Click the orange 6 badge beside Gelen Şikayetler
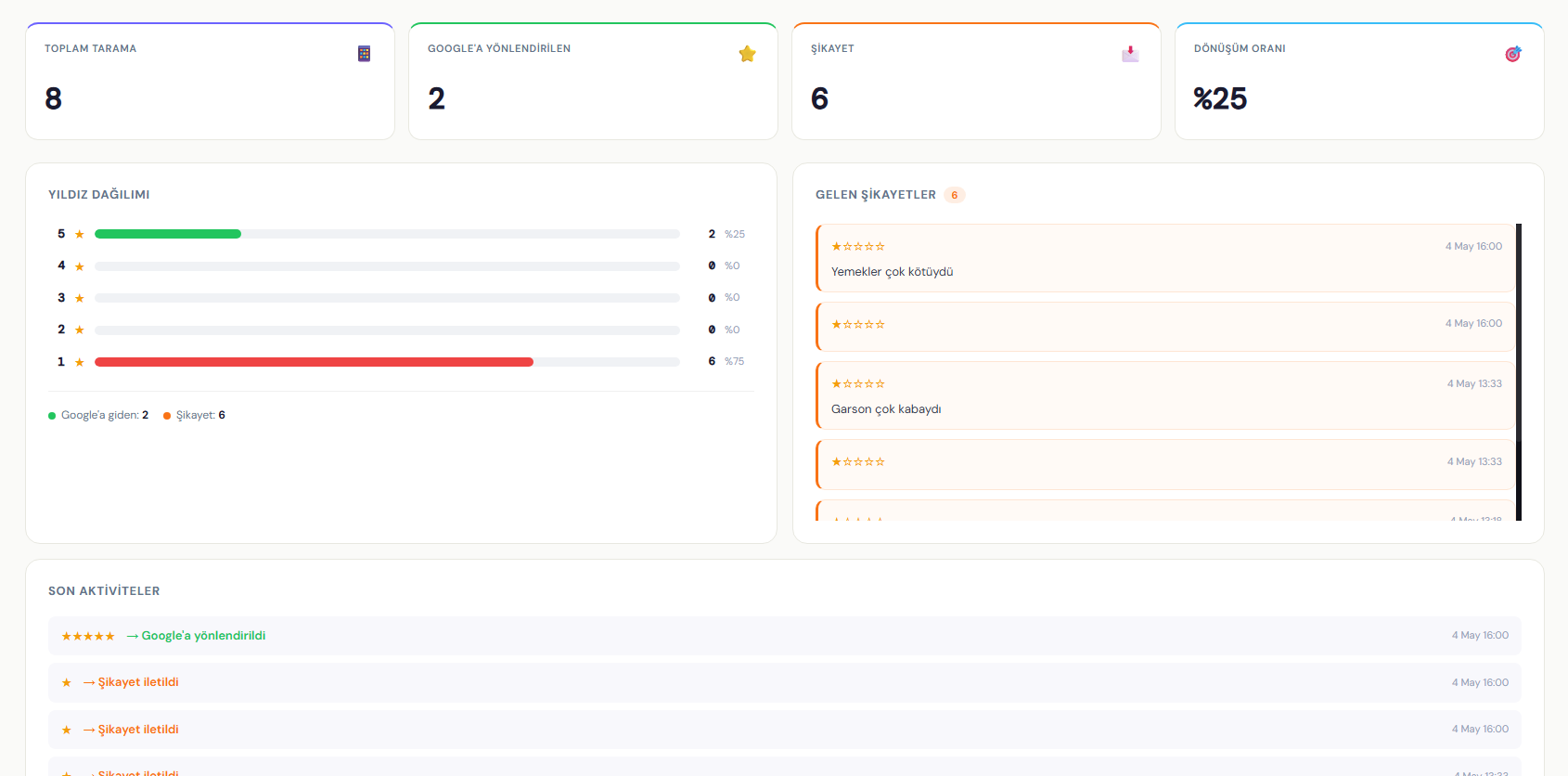This screenshot has width=1568, height=776. point(955,195)
